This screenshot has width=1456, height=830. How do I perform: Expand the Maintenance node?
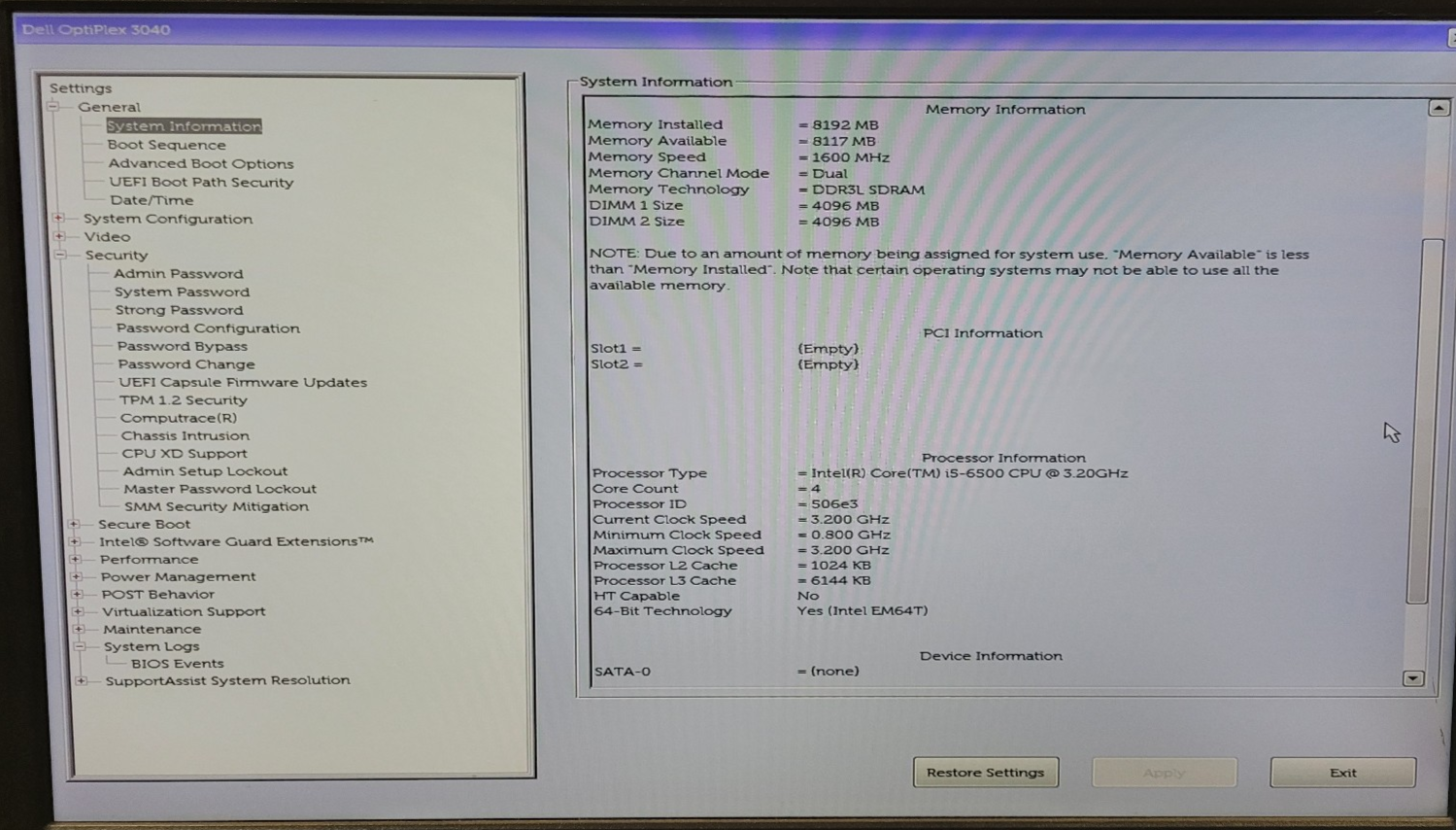coord(80,629)
